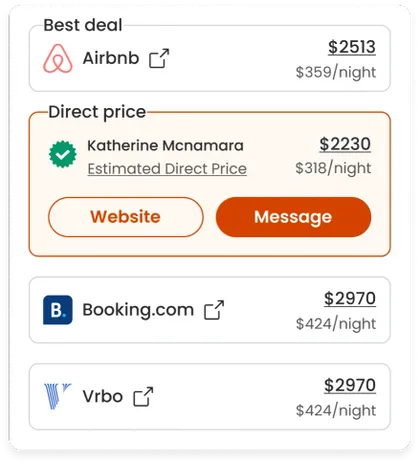Open Vrbo external link icon
The height and width of the screenshot is (464, 420).
(x=143, y=397)
